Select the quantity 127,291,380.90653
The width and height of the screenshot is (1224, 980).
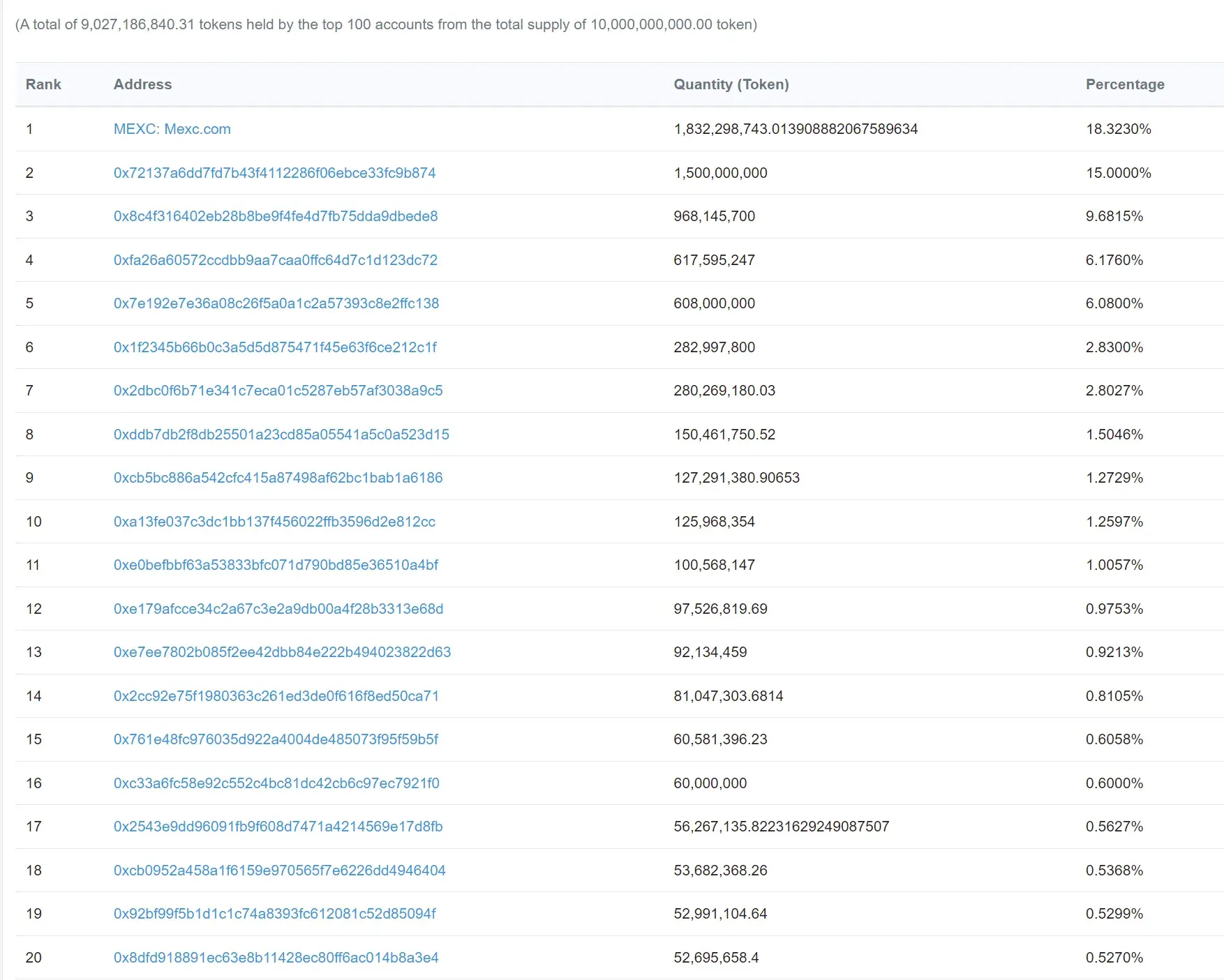736,478
